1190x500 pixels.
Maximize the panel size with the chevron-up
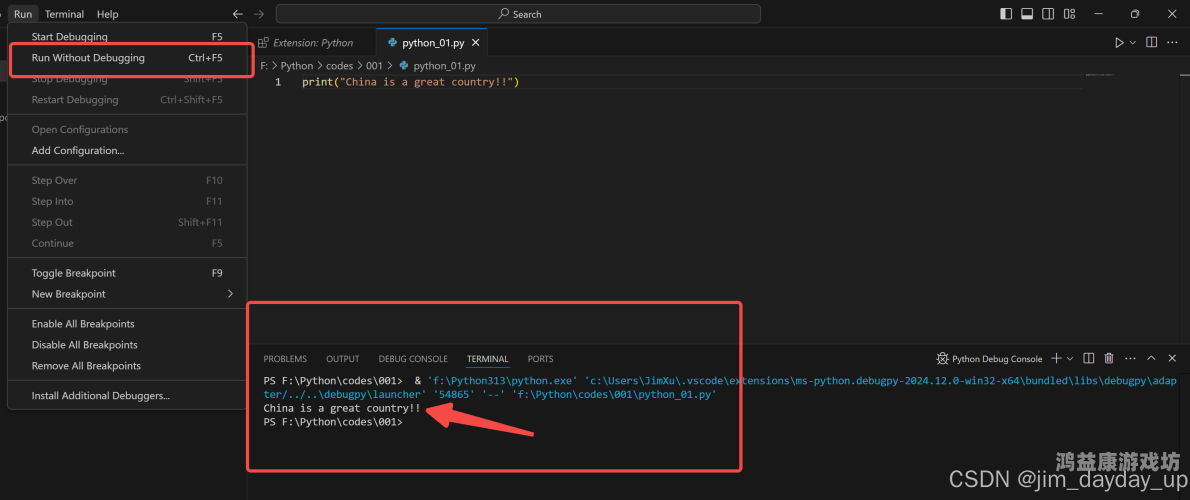click(1151, 358)
